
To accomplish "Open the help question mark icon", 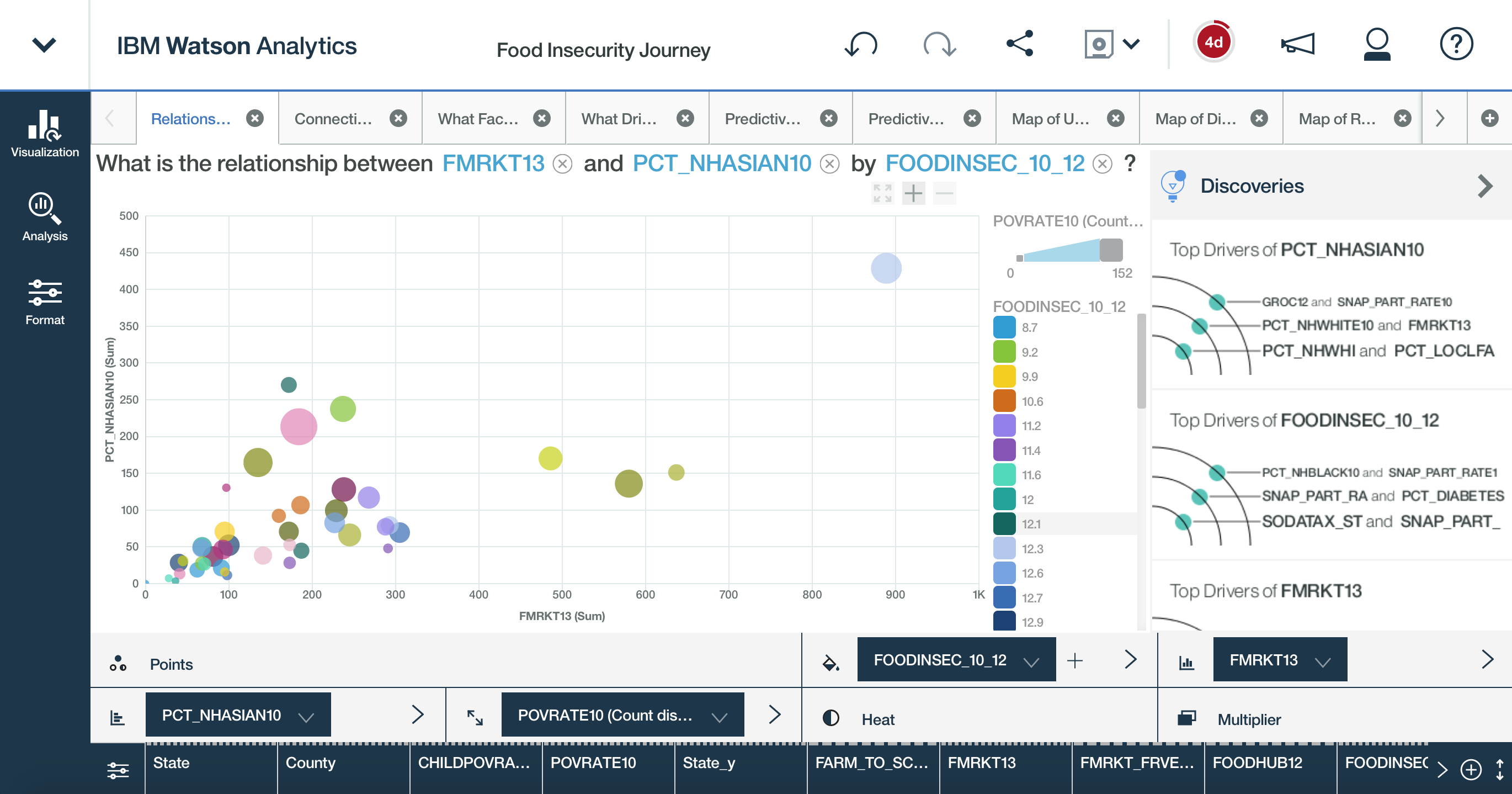I will pos(1456,44).
